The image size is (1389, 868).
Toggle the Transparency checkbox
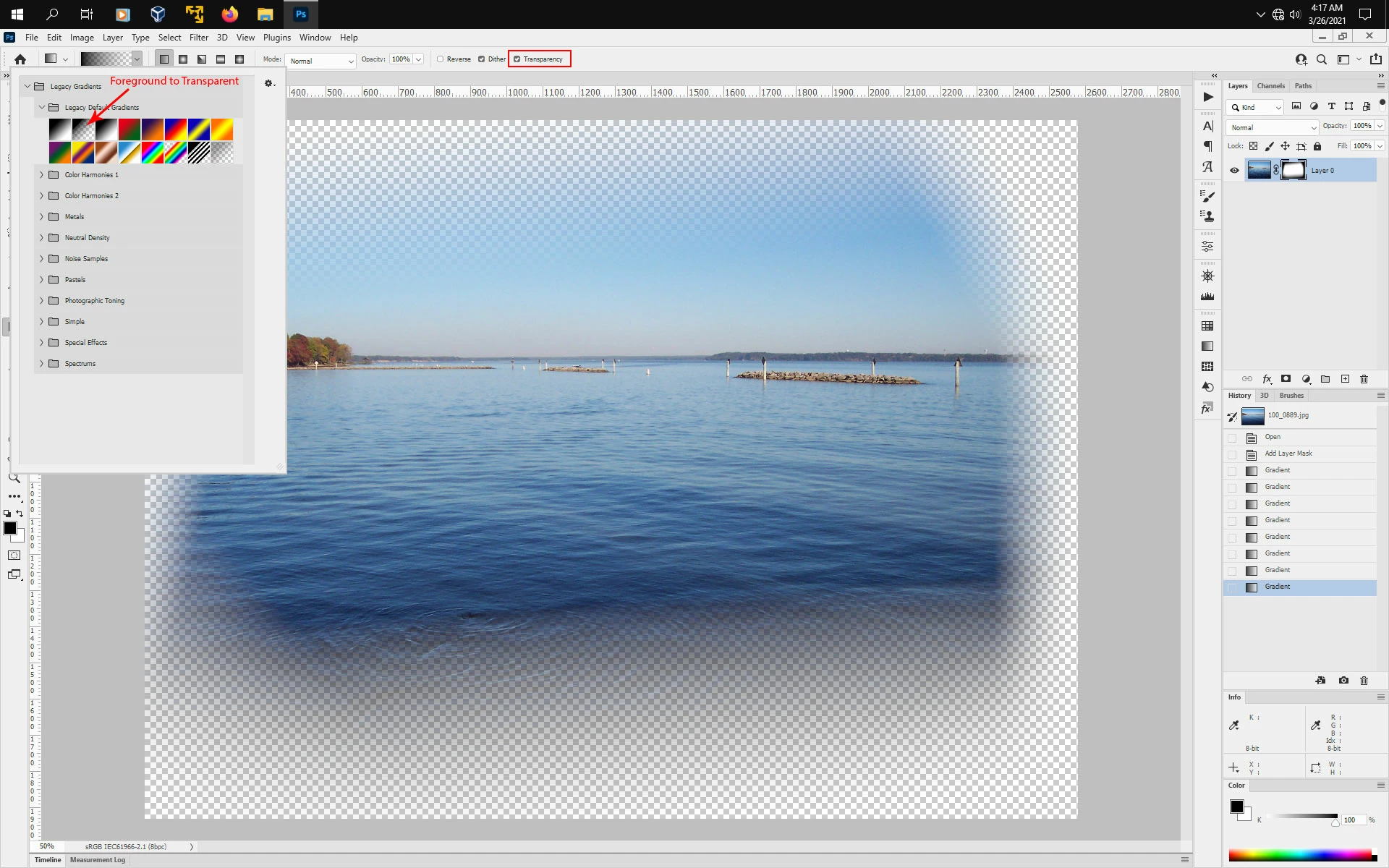pyautogui.click(x=517, y=59)
